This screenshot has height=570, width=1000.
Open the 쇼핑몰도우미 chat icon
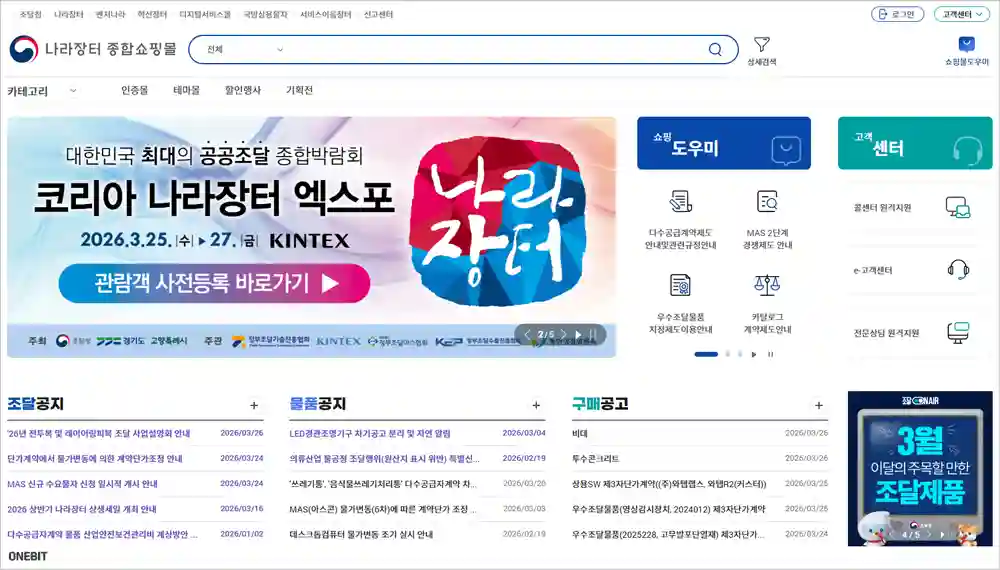(x=967, y=44)
